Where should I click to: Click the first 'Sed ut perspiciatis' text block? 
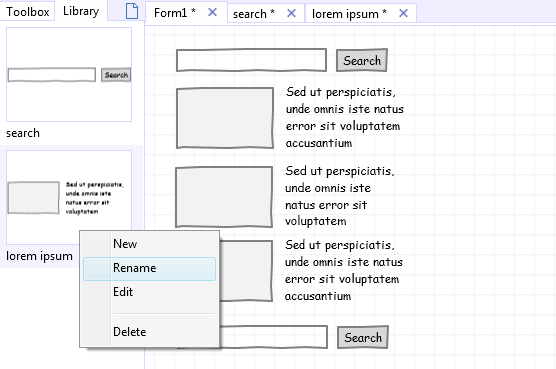pyautogui.click(x=345, y=117)
